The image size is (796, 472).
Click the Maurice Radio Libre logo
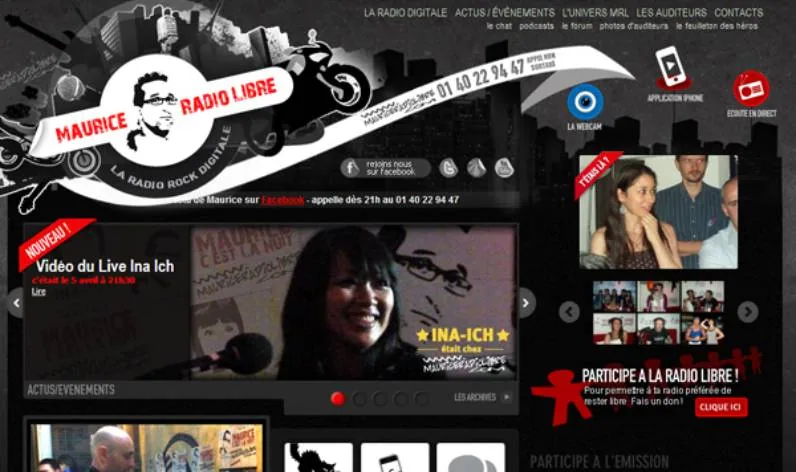pos(161,112)
